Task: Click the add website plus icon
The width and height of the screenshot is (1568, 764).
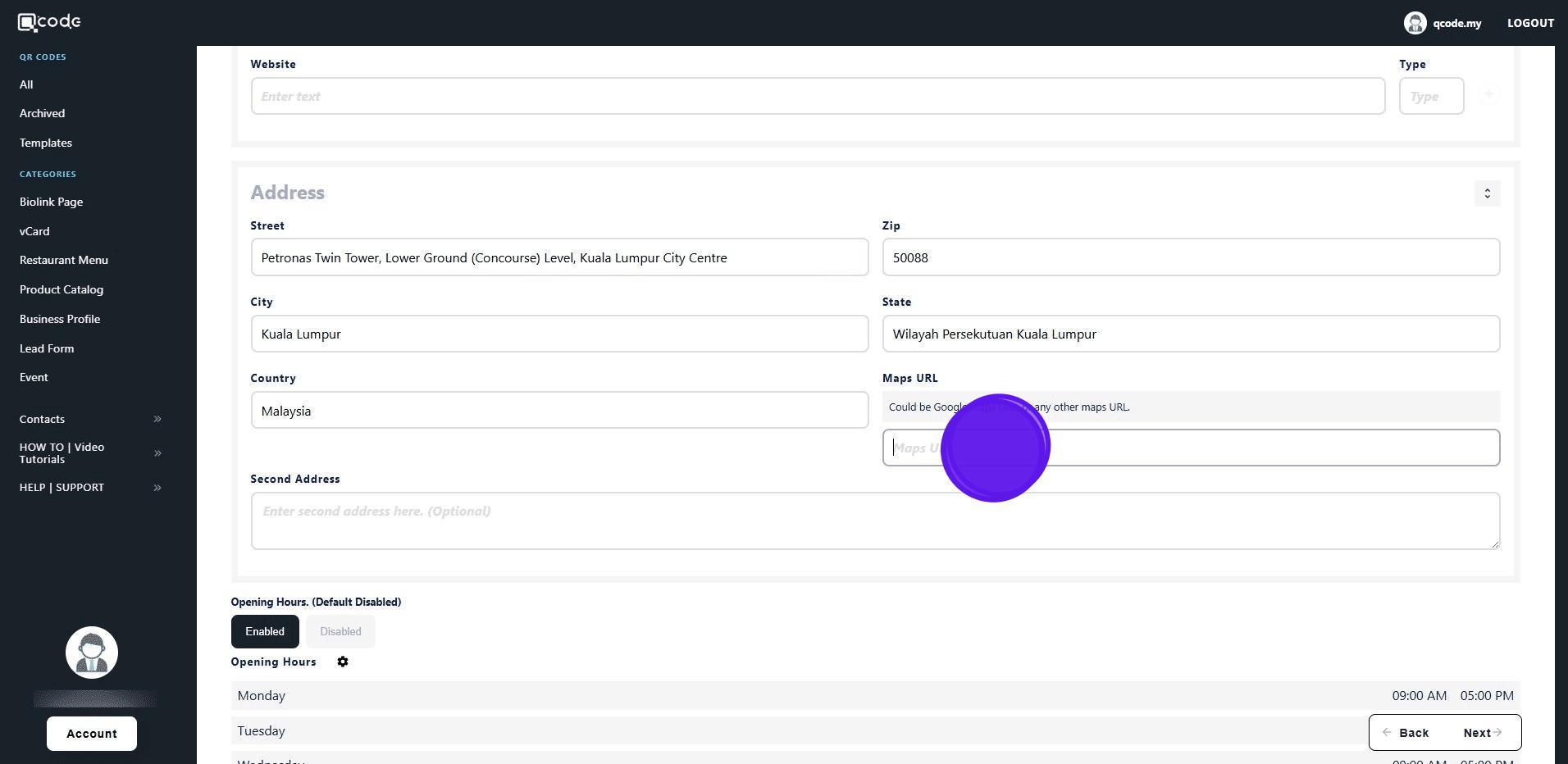Action: (x=1489, y=94)
